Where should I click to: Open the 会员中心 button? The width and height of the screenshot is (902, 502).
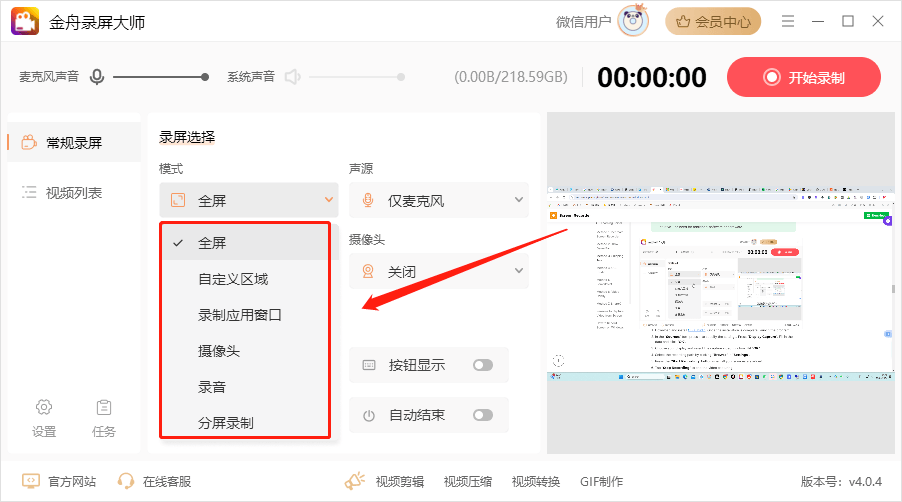coord(713,21)
